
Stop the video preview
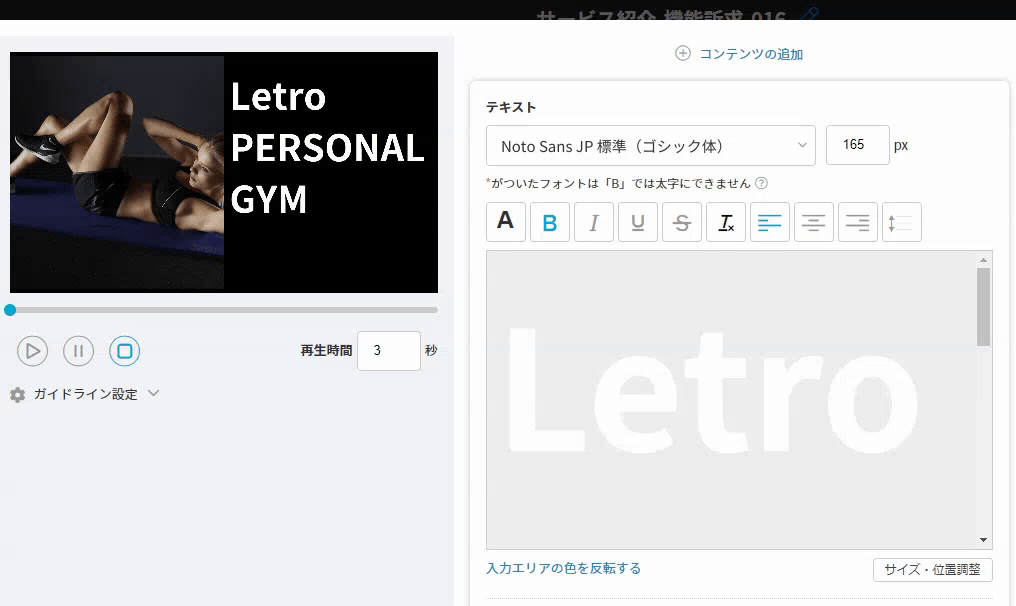pos(125,351)
